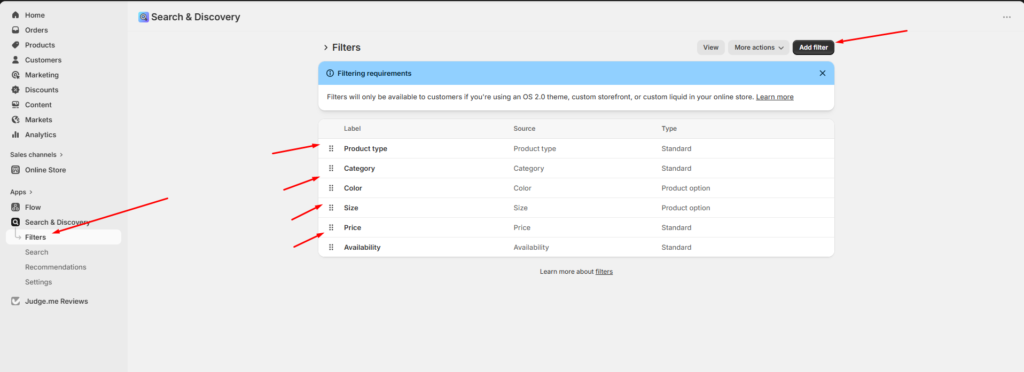This screenshot has width=1024, height=372.
Task: Click the Add filter button
Action: point(813,48)
